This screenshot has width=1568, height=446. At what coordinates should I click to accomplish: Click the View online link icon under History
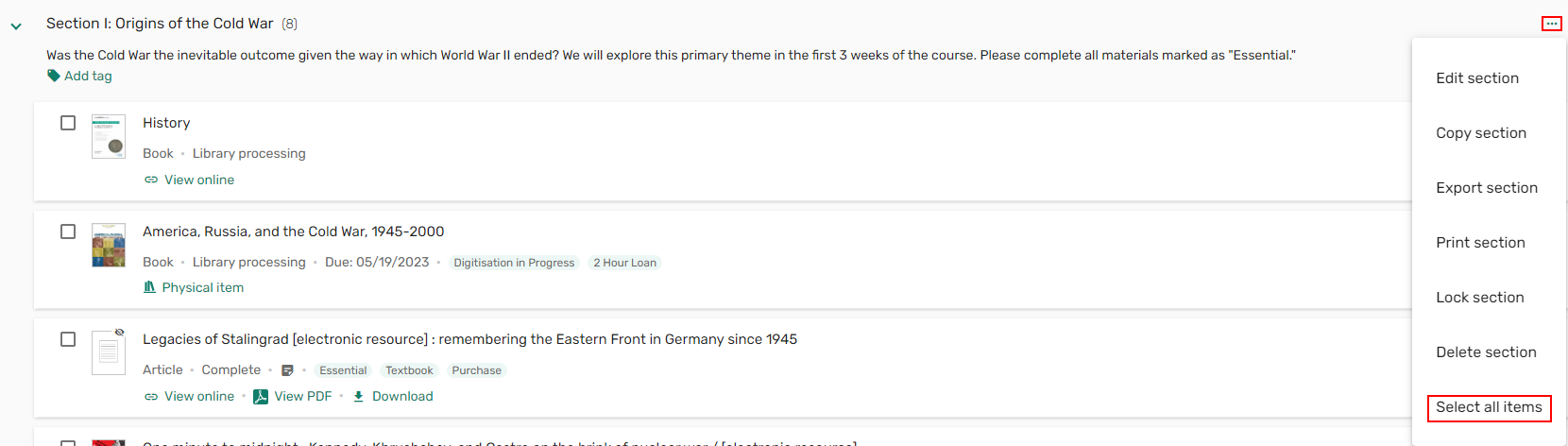point(151,180)
